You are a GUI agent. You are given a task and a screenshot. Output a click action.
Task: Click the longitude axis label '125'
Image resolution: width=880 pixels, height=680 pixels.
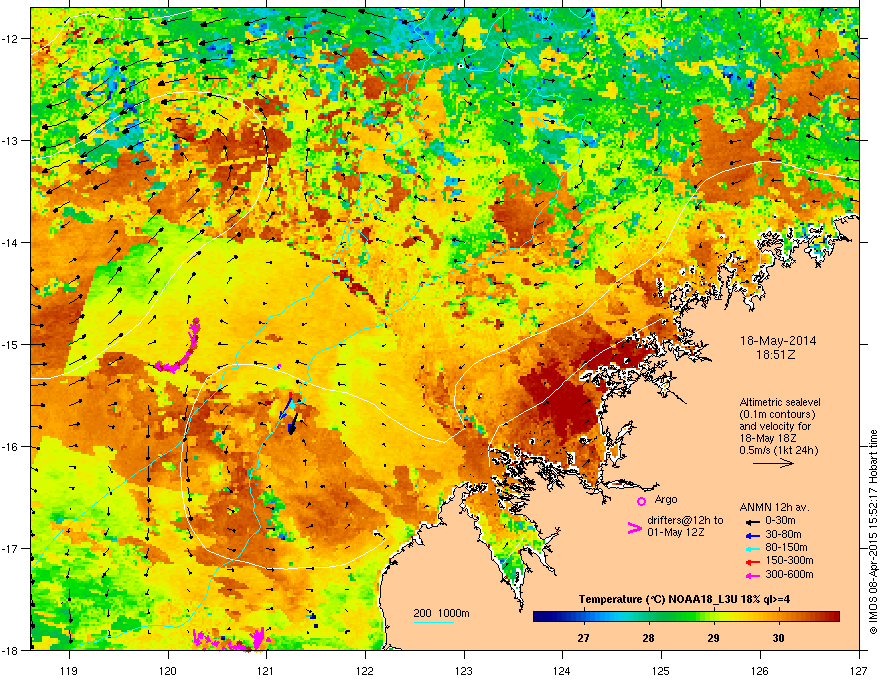click(x=661, y=670)
